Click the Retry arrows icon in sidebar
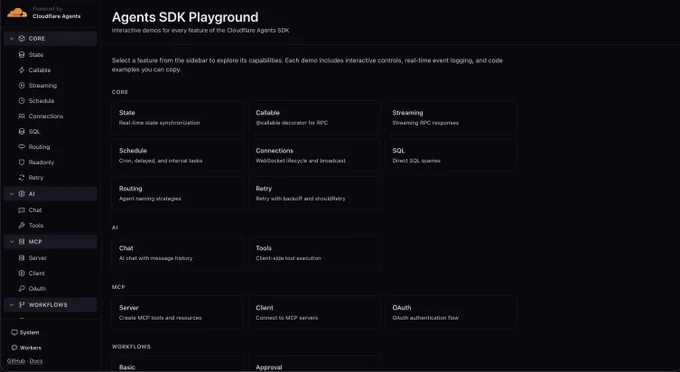The width and height of the screenshot is (680, 372). click(x=22, y=177)
